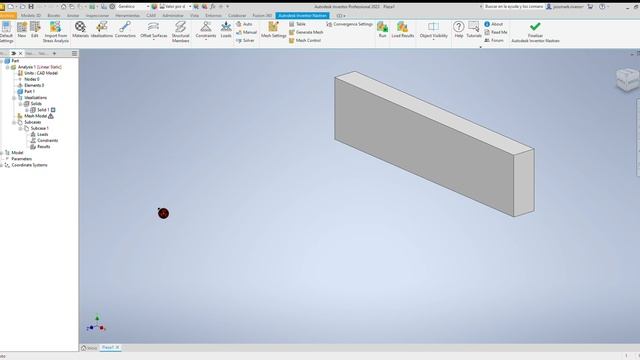
Task: Open the browser panel hamburger menu
Action: click(x=74, y=53)
